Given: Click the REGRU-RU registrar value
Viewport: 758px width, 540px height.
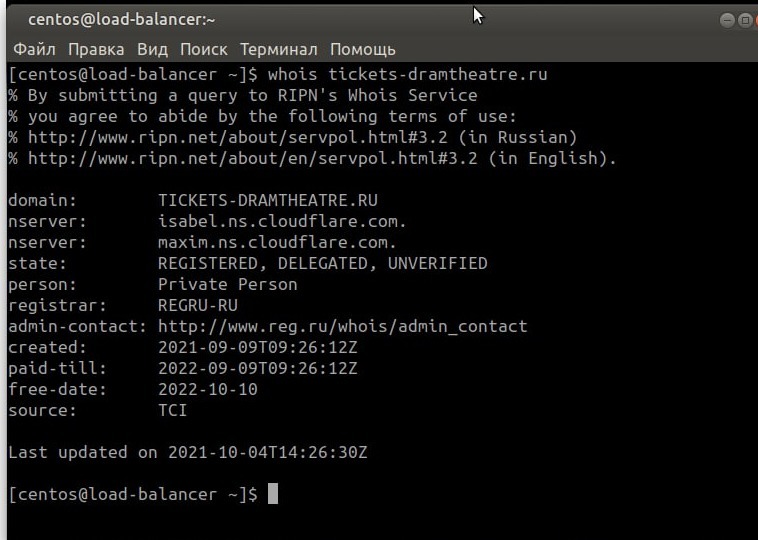Looking at the screenshot, I should (x=197, y=305).
